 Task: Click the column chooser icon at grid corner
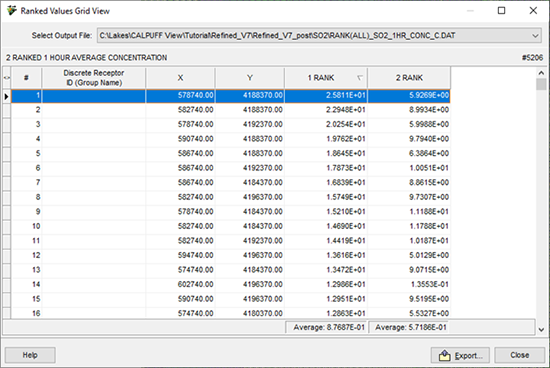click(x=7, y=78)
